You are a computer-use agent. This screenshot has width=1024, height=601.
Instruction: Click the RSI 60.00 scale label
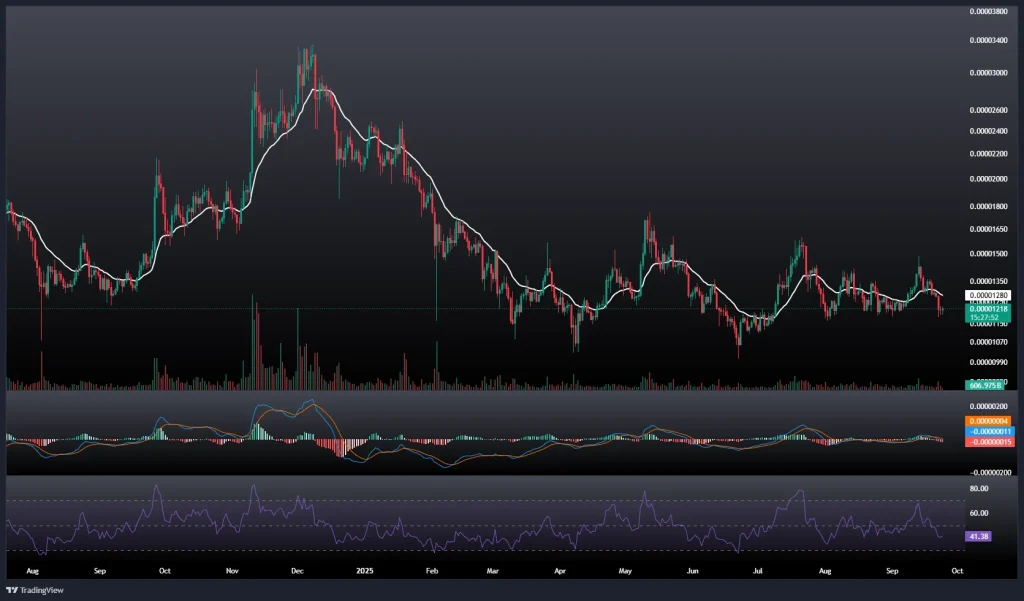pos(978,513)
